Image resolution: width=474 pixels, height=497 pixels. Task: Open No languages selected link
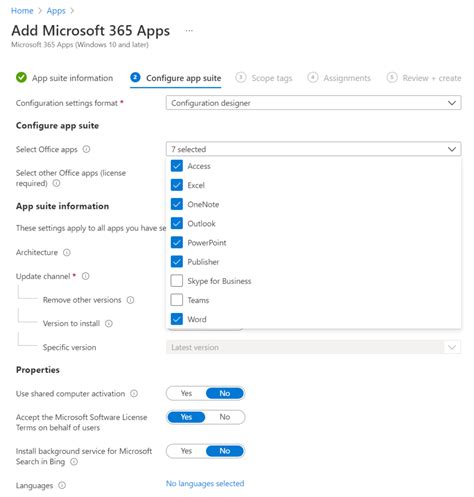coord(205,484)
